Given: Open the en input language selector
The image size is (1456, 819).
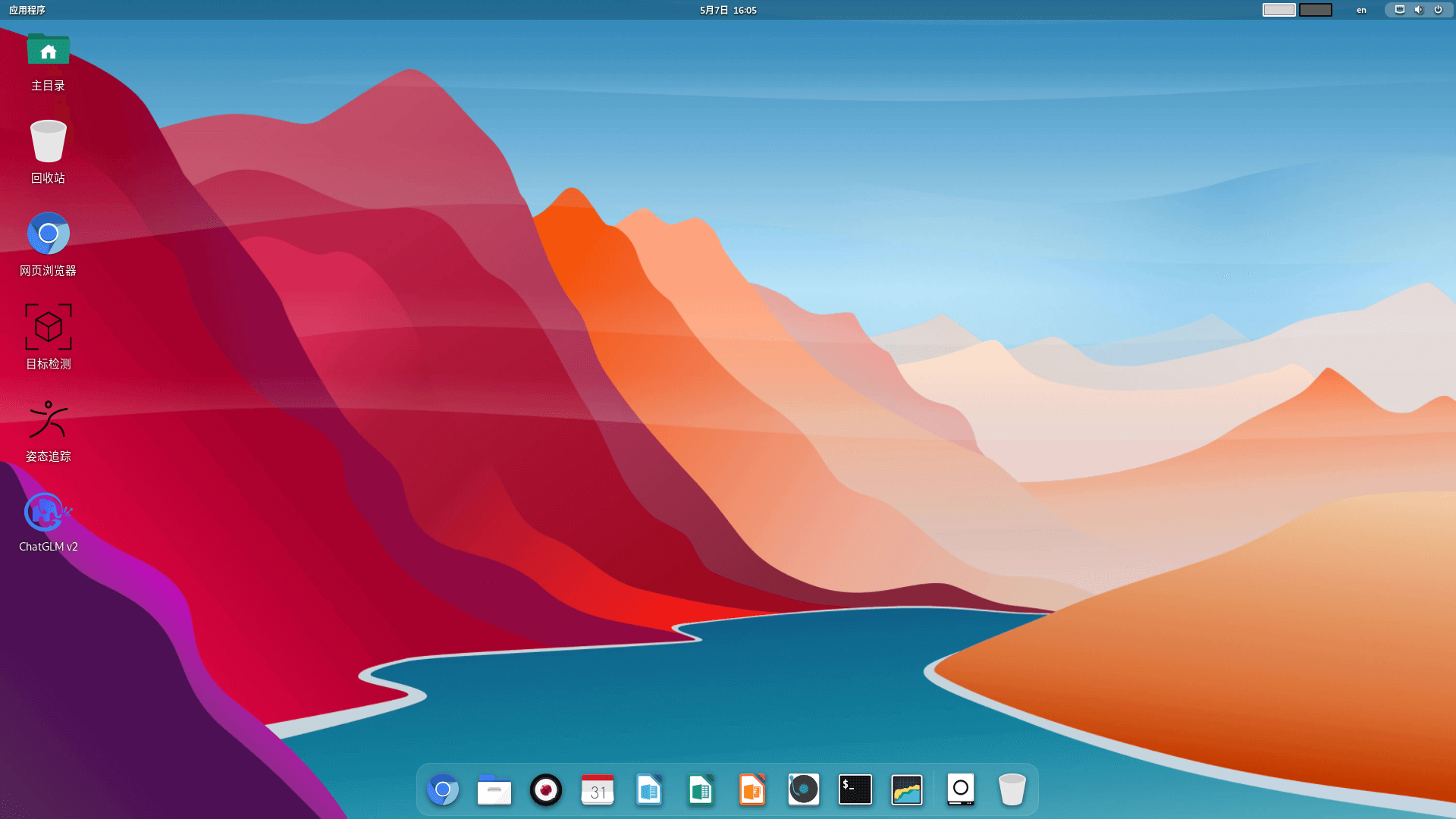Looking at the screenshot, I should (1361, 10).
